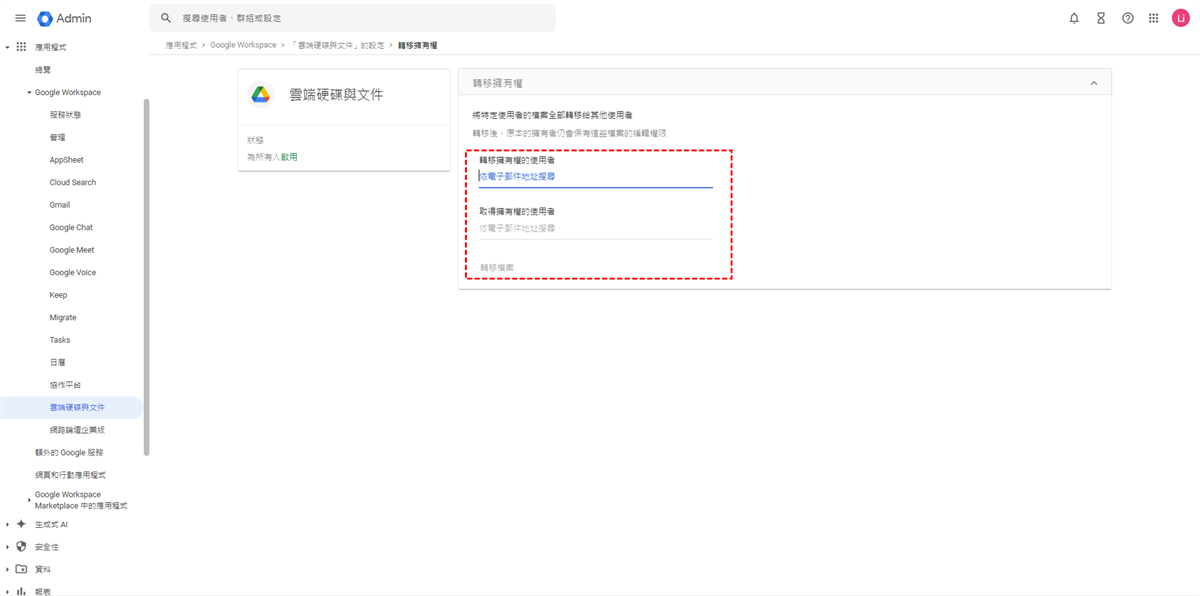Viewport: 1200px width, 596px height.
Task: Expand the 生成式 AI section arrow
Action: [x=8, y=524]
